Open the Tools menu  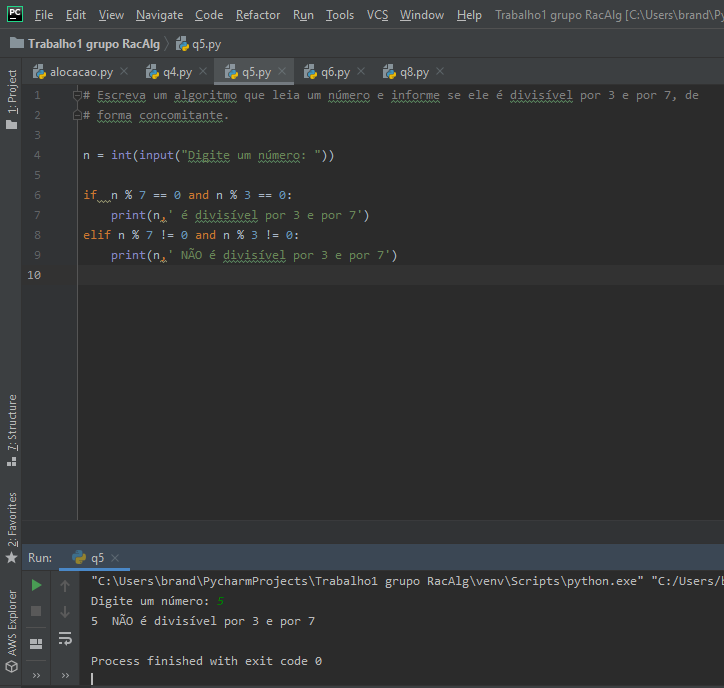click(x=340, y=15)
